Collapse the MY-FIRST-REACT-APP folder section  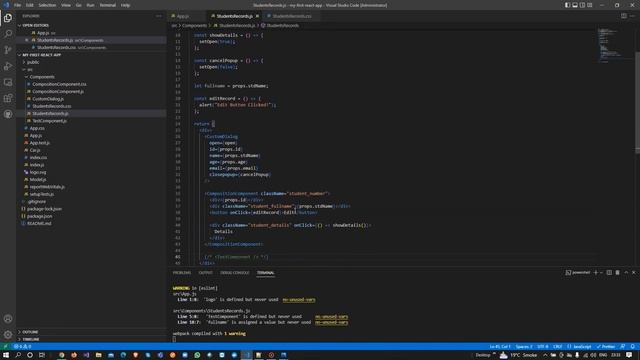click(x=91, y=55)
